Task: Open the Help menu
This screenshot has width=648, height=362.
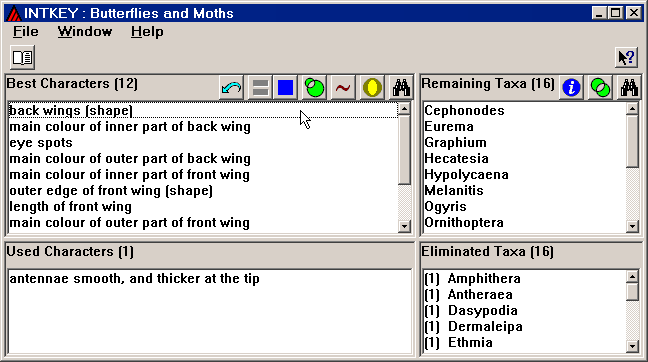Action: pyautogui.click(x=147, y=32)
